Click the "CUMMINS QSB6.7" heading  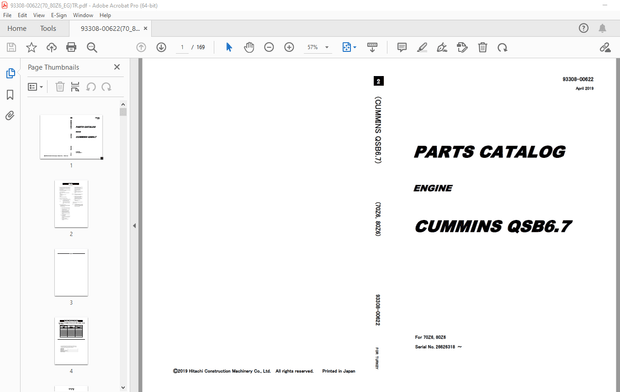pos(493,226)
